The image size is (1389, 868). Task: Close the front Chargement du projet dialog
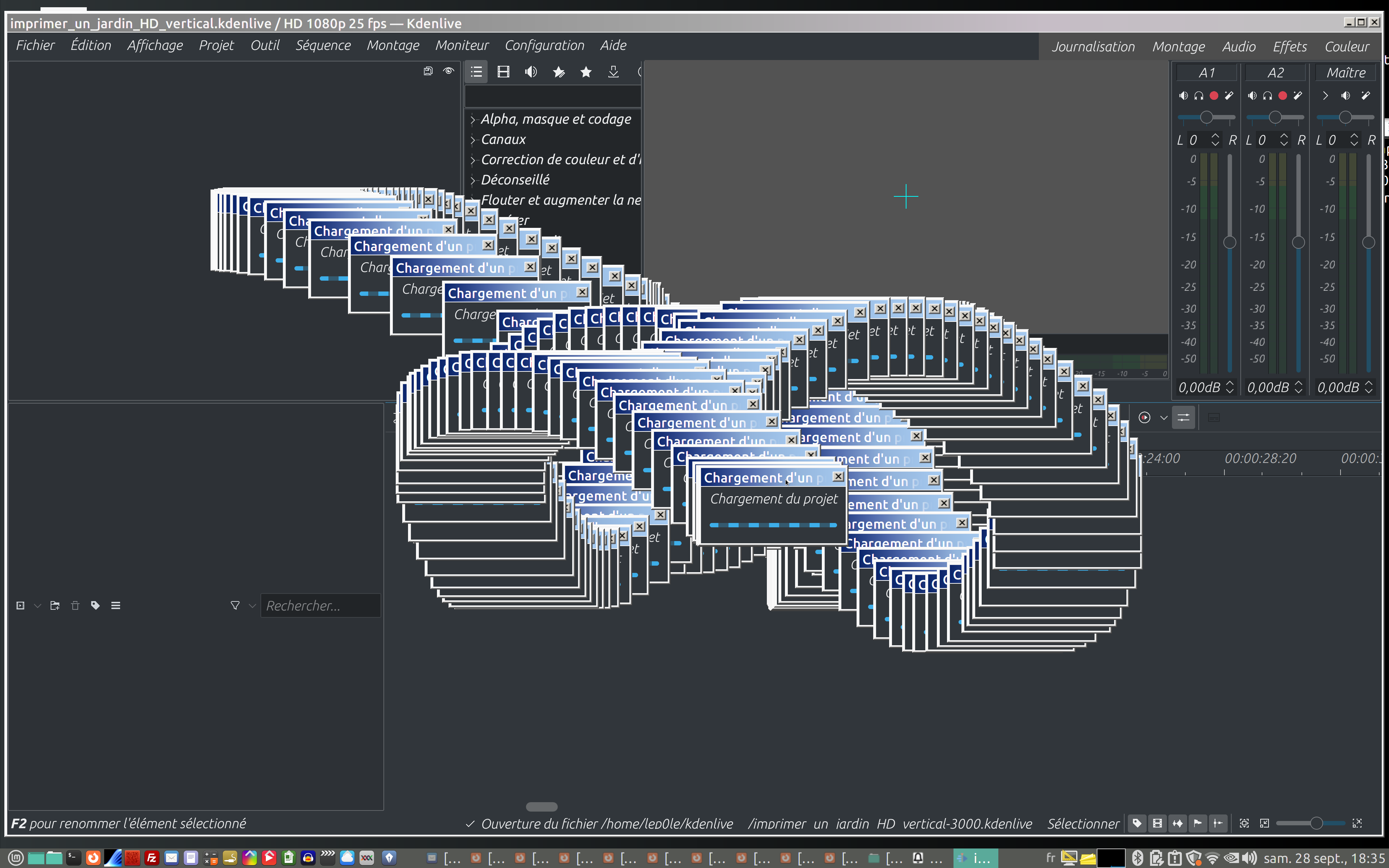click(838, 476)
